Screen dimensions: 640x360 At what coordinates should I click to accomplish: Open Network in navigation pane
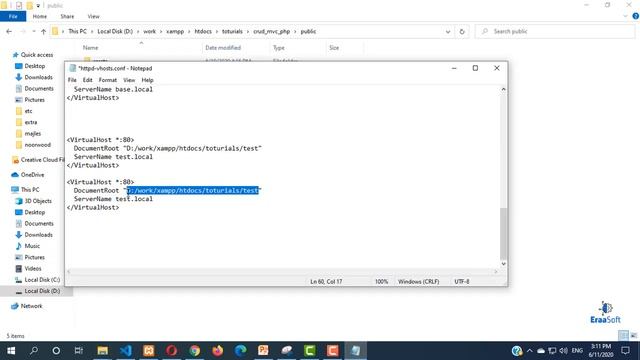(x=31, y=306)
